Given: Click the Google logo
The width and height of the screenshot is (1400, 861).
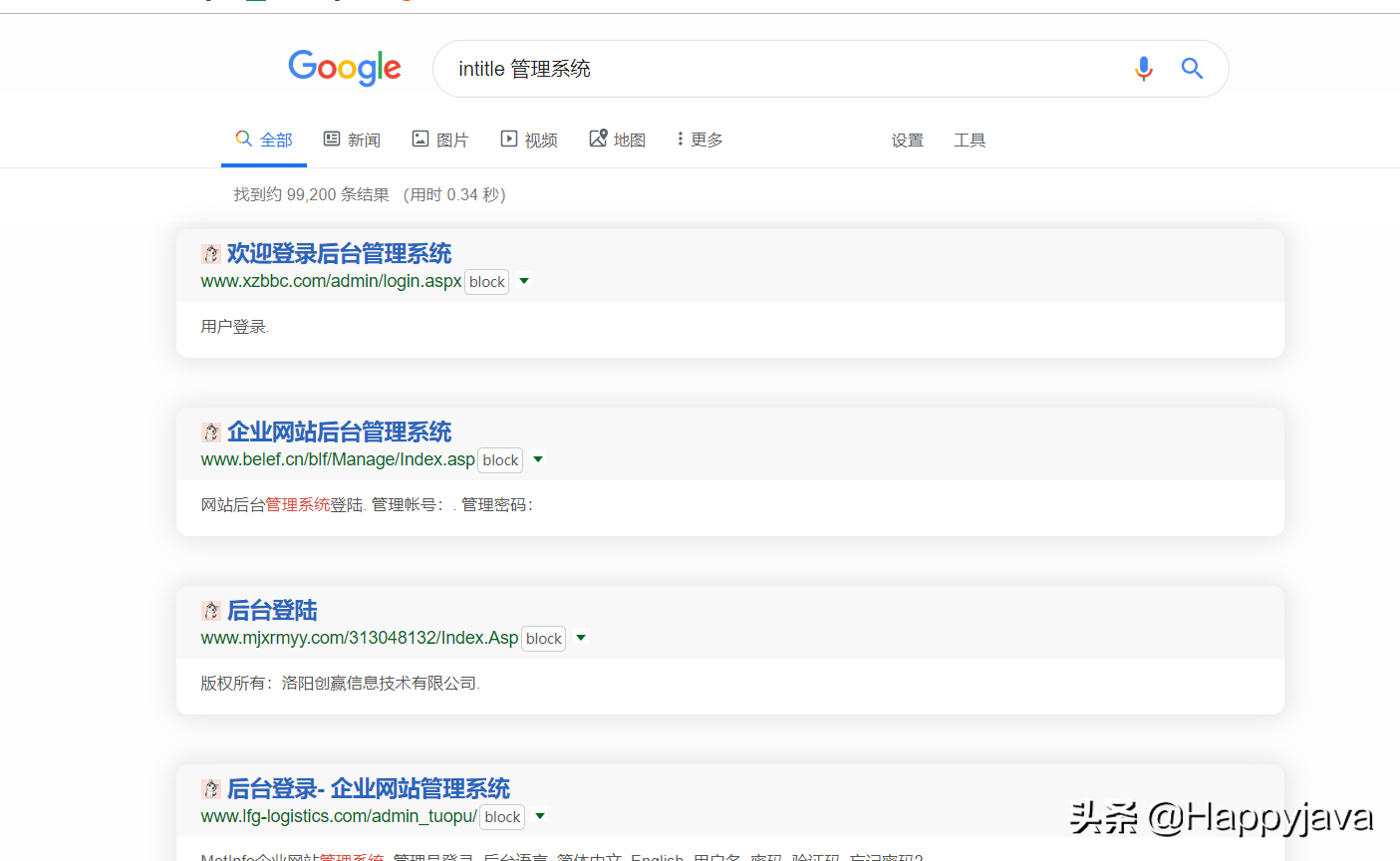Looking at the screenshot, I should 345,68.
